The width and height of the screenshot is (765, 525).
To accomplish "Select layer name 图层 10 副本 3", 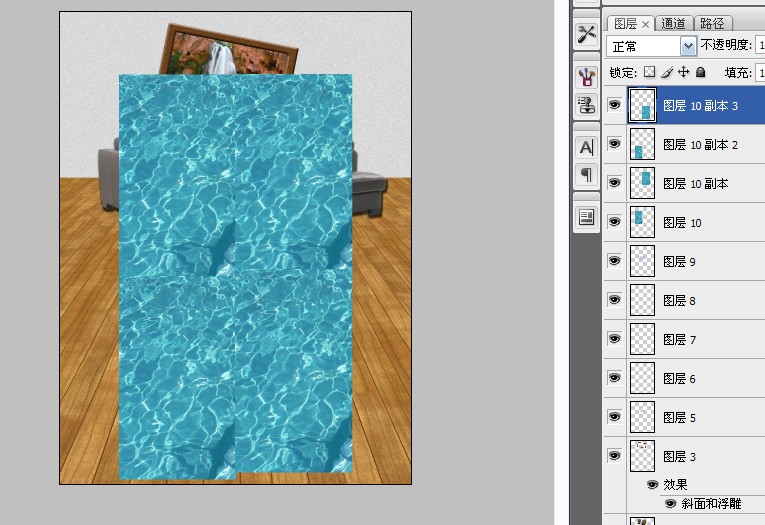I will (700, 106).
